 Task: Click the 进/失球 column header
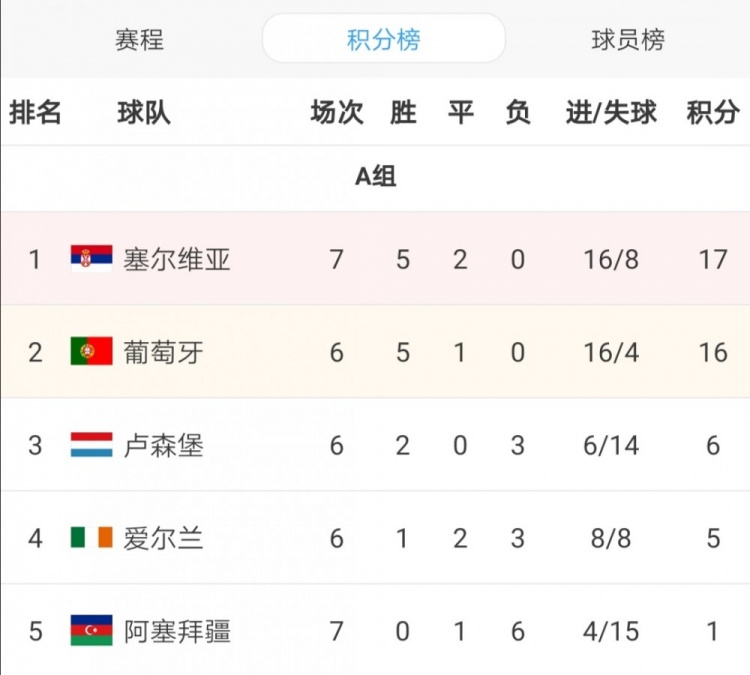(611, 112)
